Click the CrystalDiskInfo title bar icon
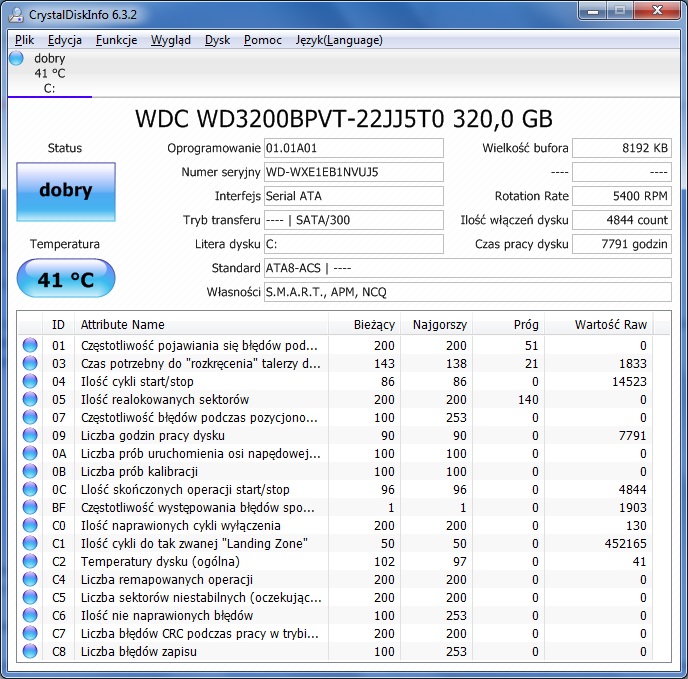 click(16, 14)
